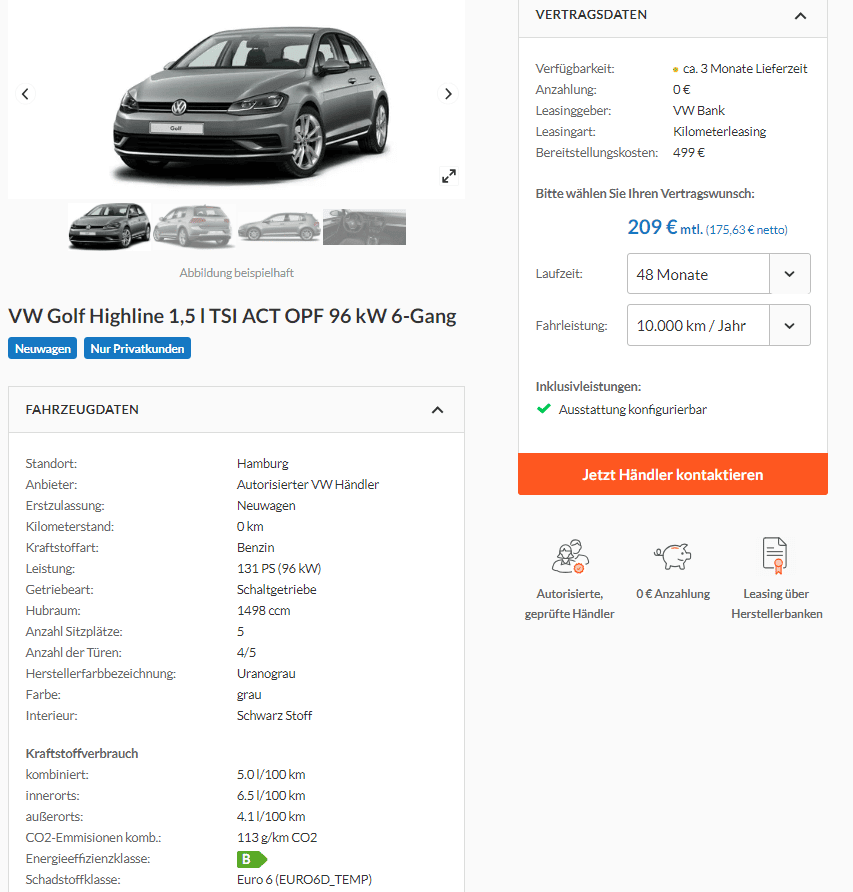The image size is (853, 892).
Task: Select the rear view car thumbnail
Action: pos(194,227)
